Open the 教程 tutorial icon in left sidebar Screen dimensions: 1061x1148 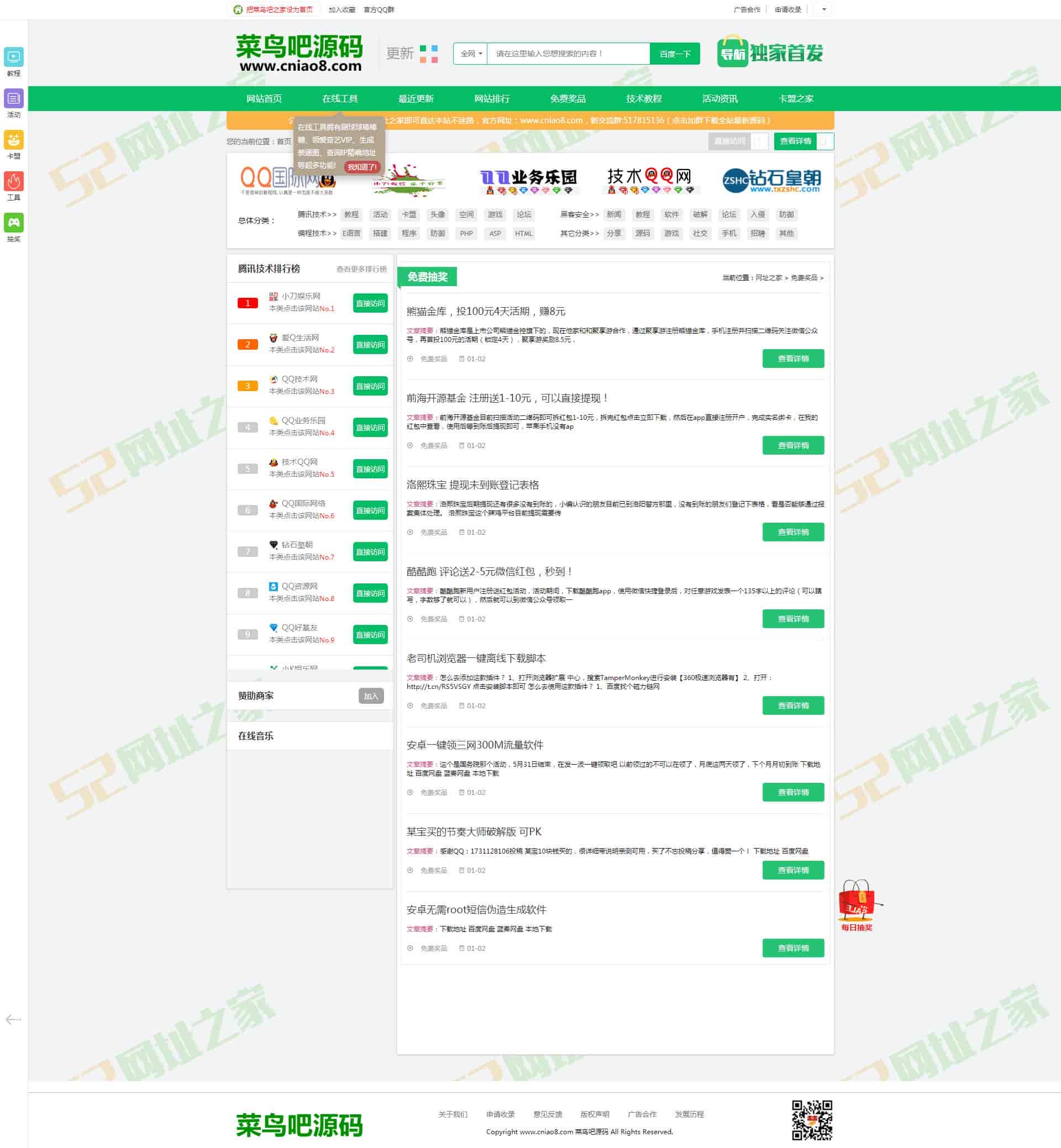tap(14, 57)
